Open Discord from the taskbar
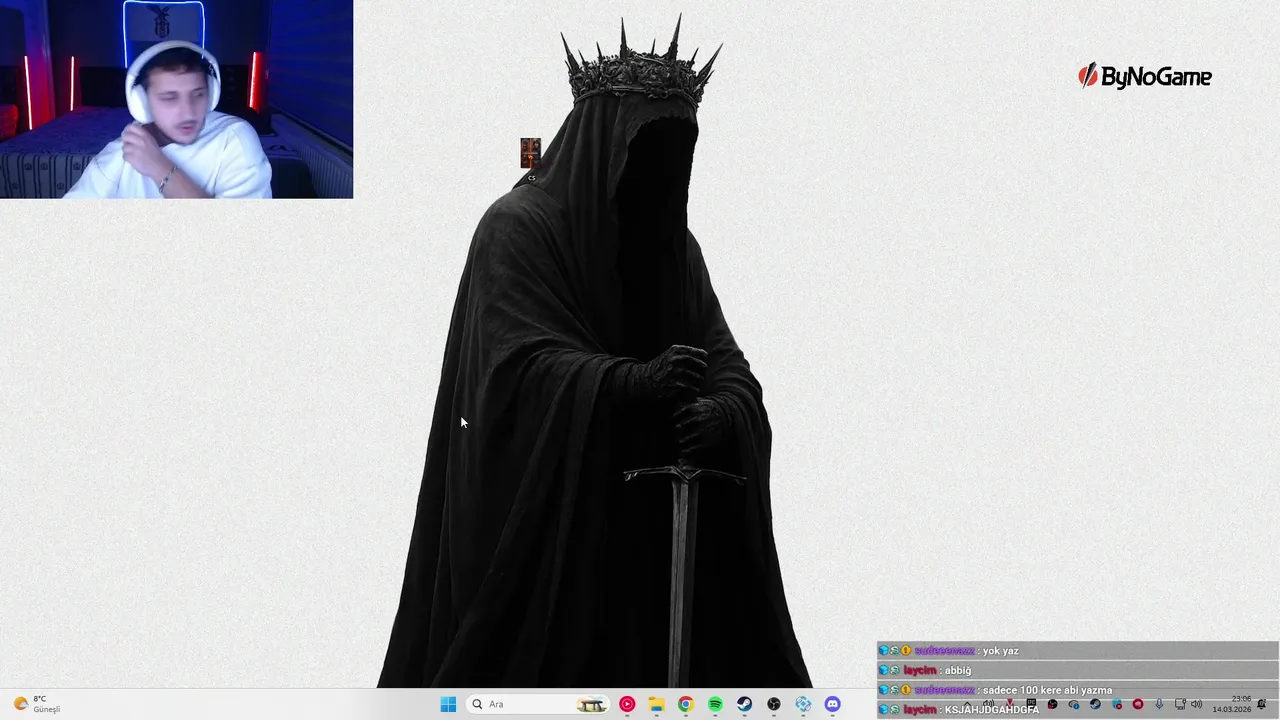 coord(832,704)
